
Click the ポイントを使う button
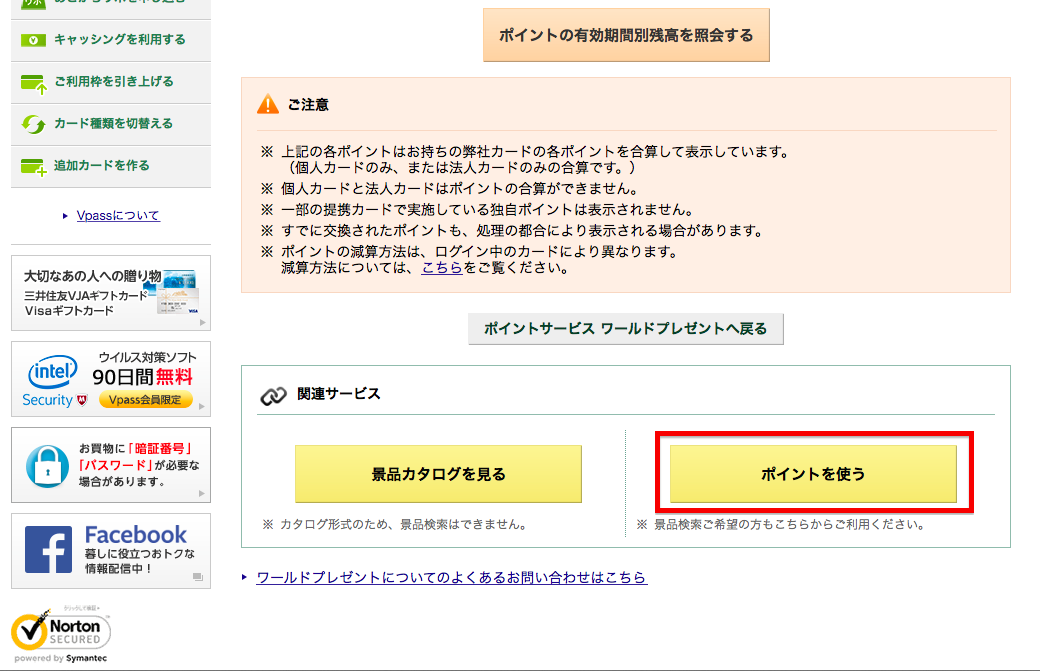coord(813,474)
